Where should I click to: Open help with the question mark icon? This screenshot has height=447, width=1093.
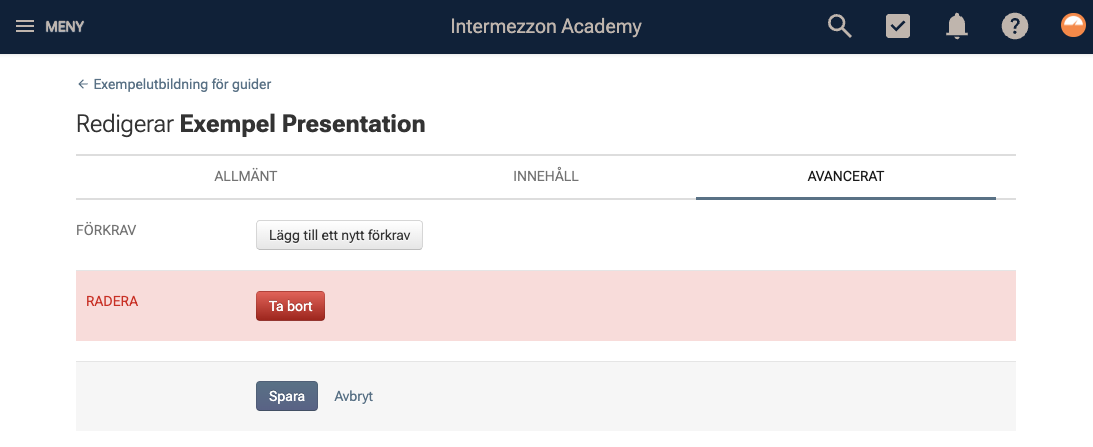point(1015,26)
